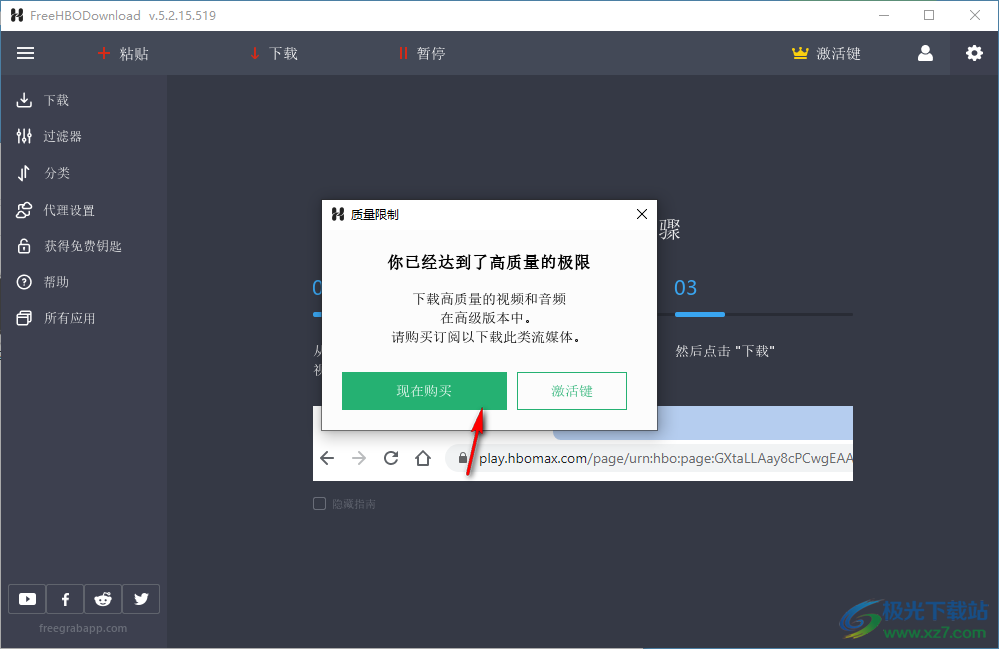The height and width of the screenshot is (649, 999).
Task: Visit freegrabapp.com link
Action: (83, 628)
